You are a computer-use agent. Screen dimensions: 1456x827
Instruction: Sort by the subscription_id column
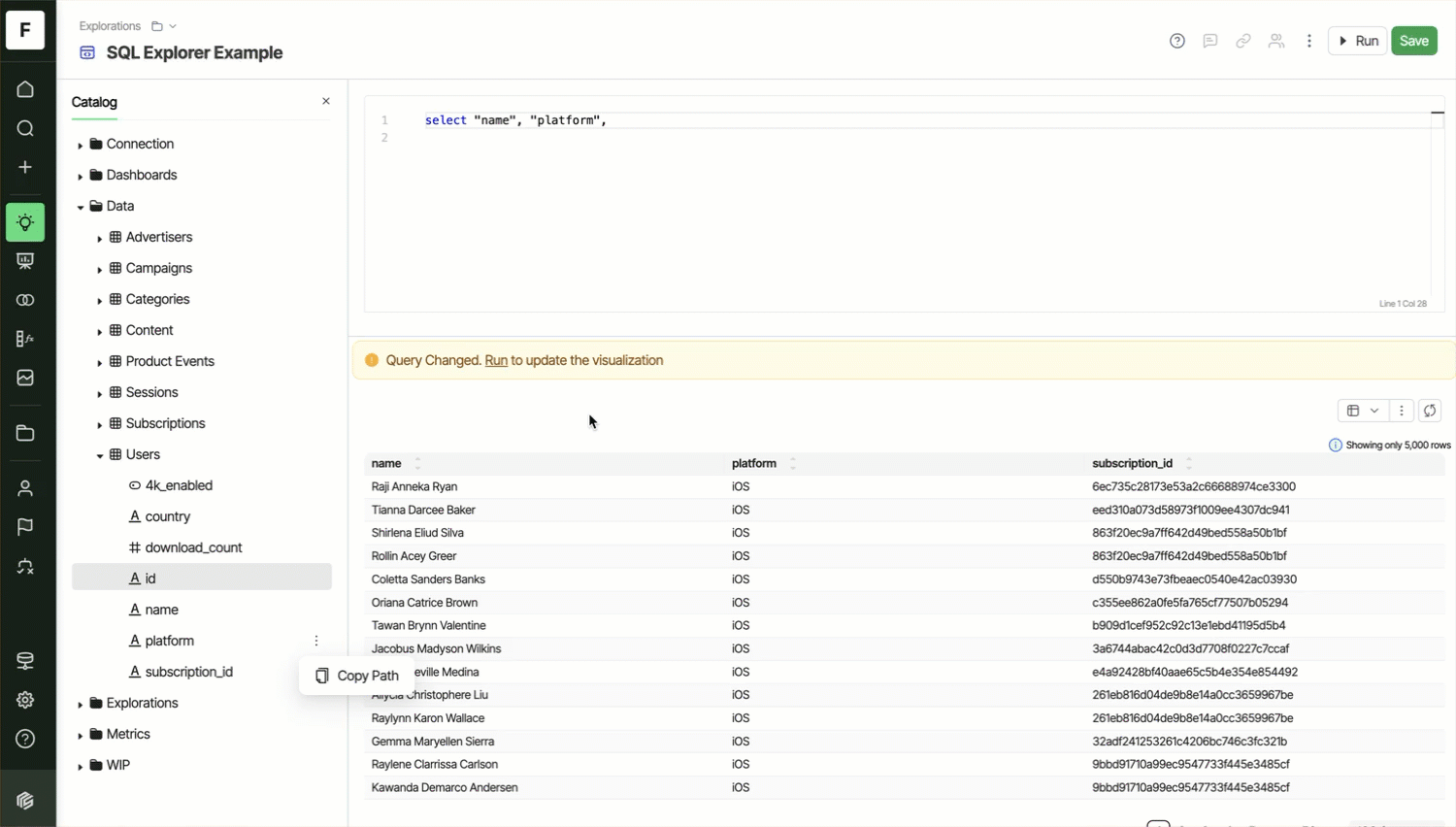point(1189,463)
